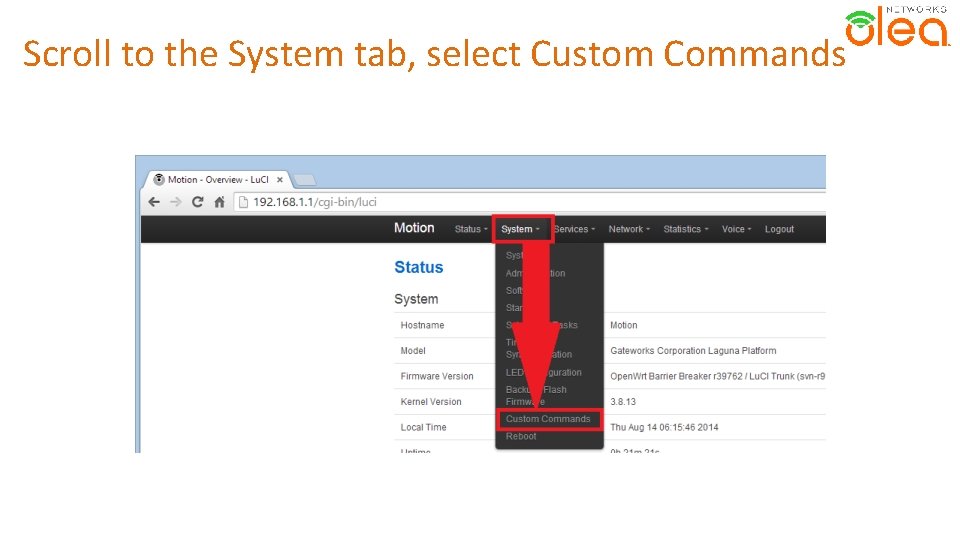Image resolution: width=960 pixels, height=540 pixels.
Task: Open the Status dropdown menu
Action: (471, 229)
